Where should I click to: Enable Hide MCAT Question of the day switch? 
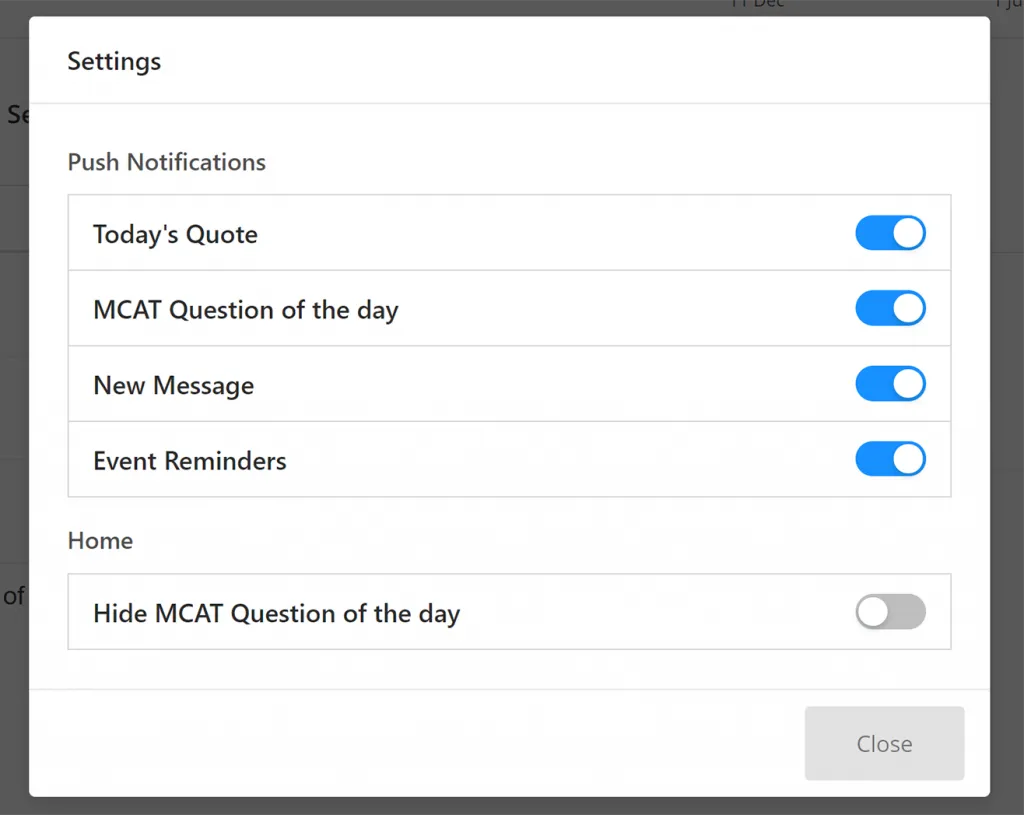click(x=890, y=612)
